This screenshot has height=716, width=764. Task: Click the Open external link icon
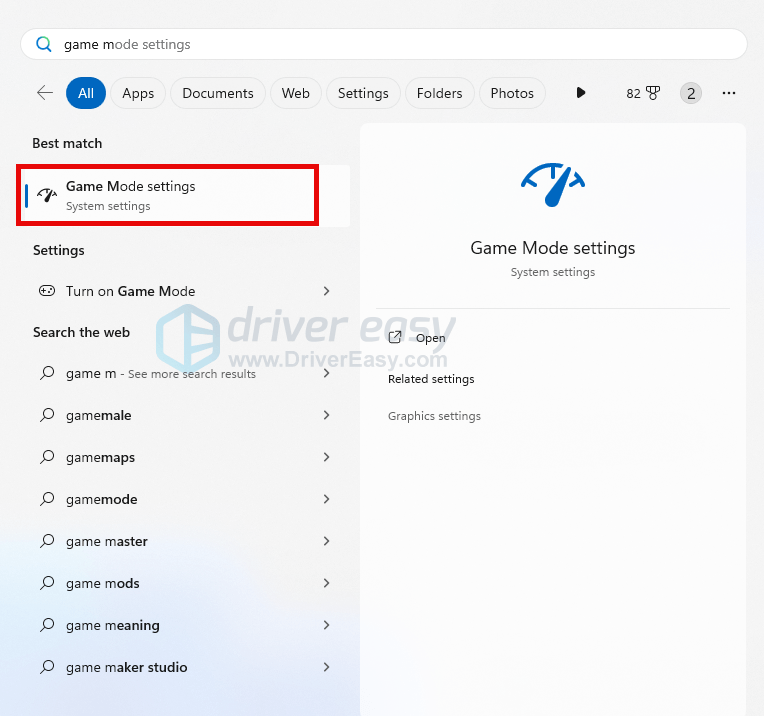pos(395,338)
